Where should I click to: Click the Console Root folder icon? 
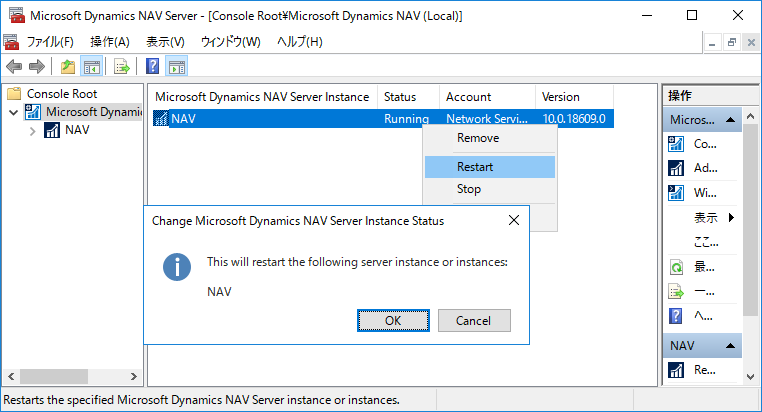(x=15, y=93)
